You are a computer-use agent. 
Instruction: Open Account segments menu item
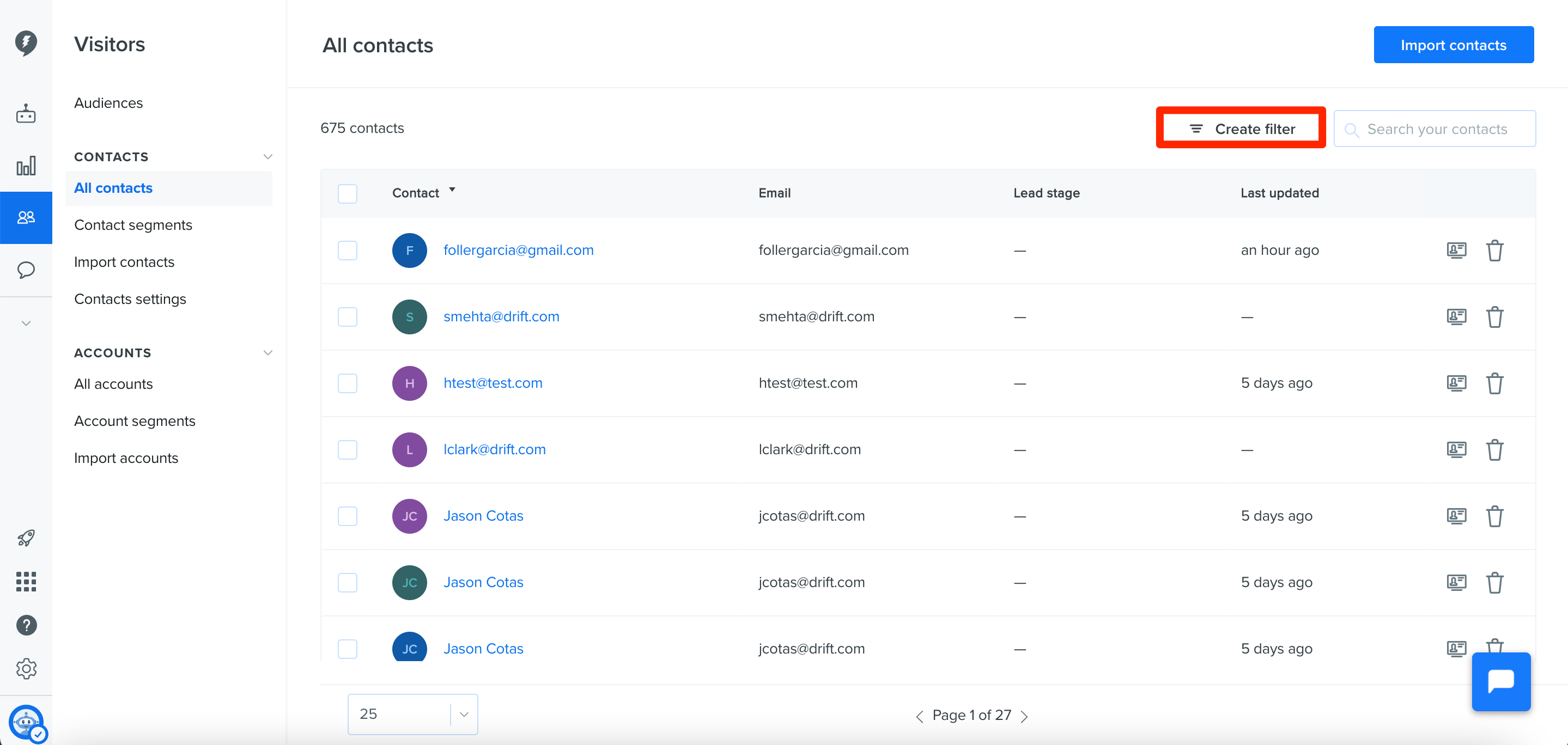pos(135,421)
